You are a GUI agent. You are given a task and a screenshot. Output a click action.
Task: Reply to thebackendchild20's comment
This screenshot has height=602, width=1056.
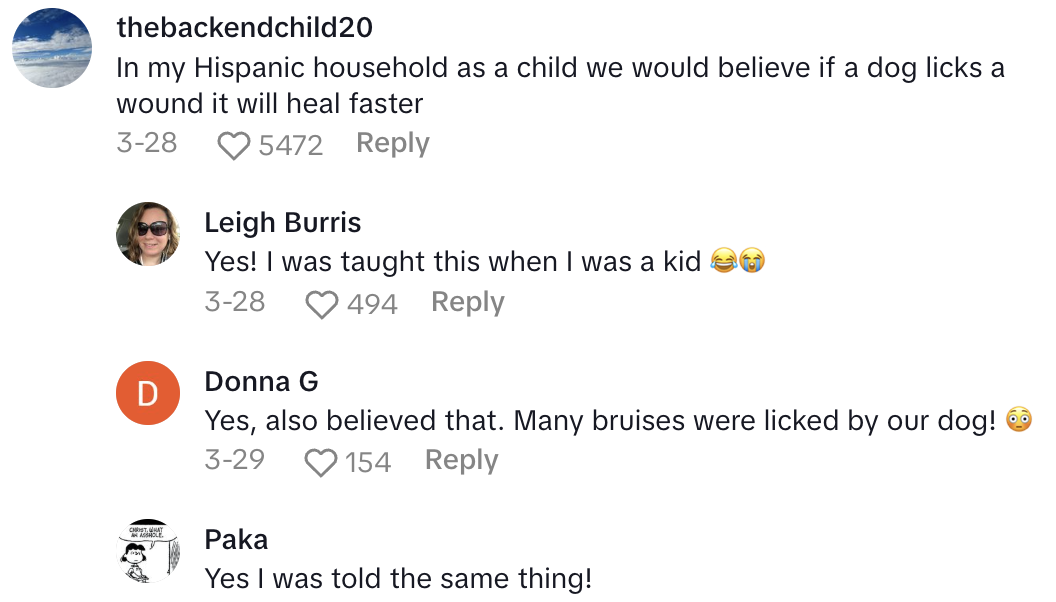click(392, 144)
